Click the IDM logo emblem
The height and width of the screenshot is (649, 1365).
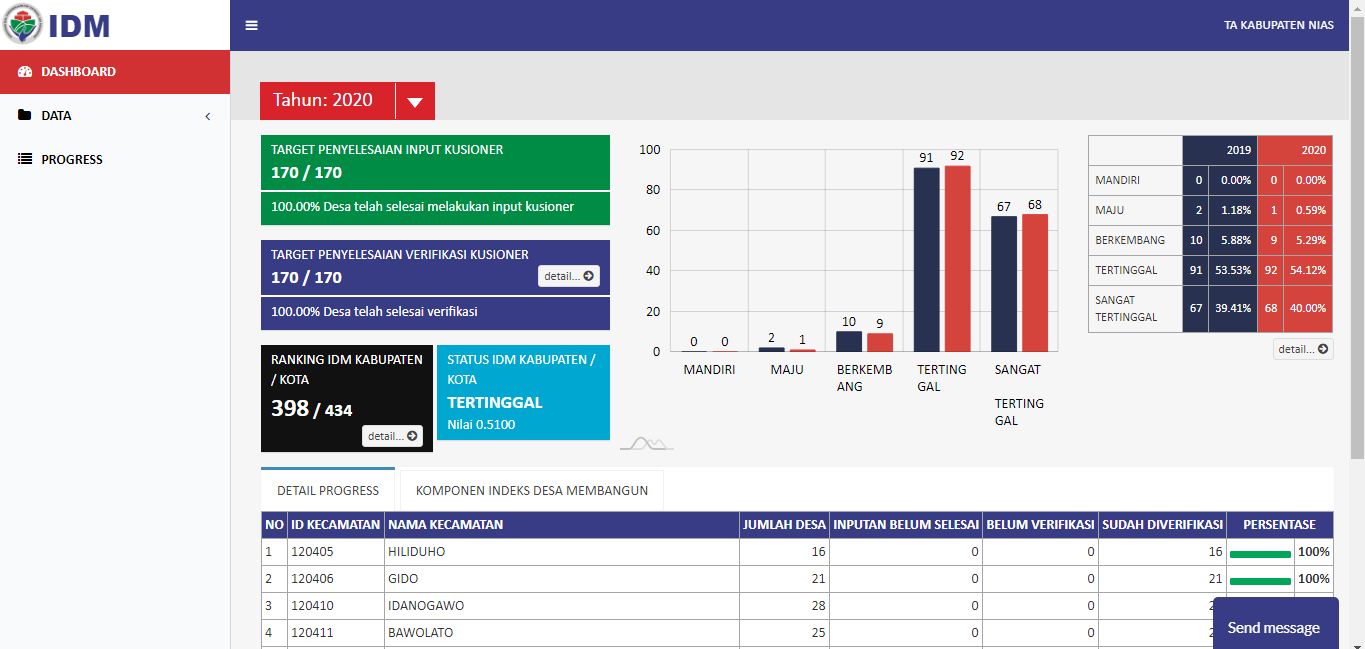pyautogui.click(x=23, y=25)
